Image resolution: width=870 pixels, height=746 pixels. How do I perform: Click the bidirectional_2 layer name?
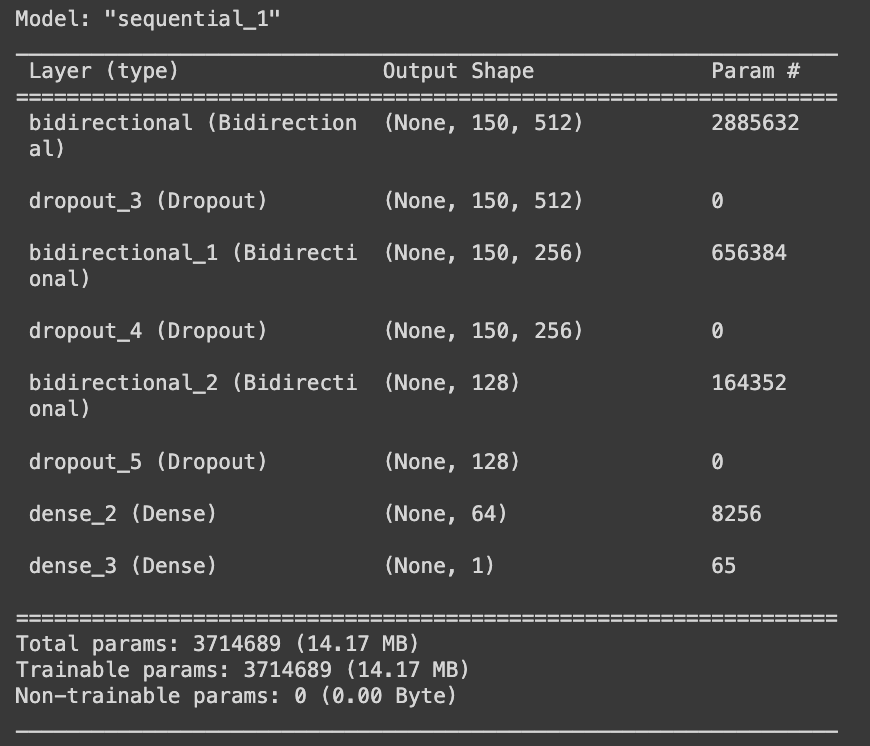tap(193, 395)
